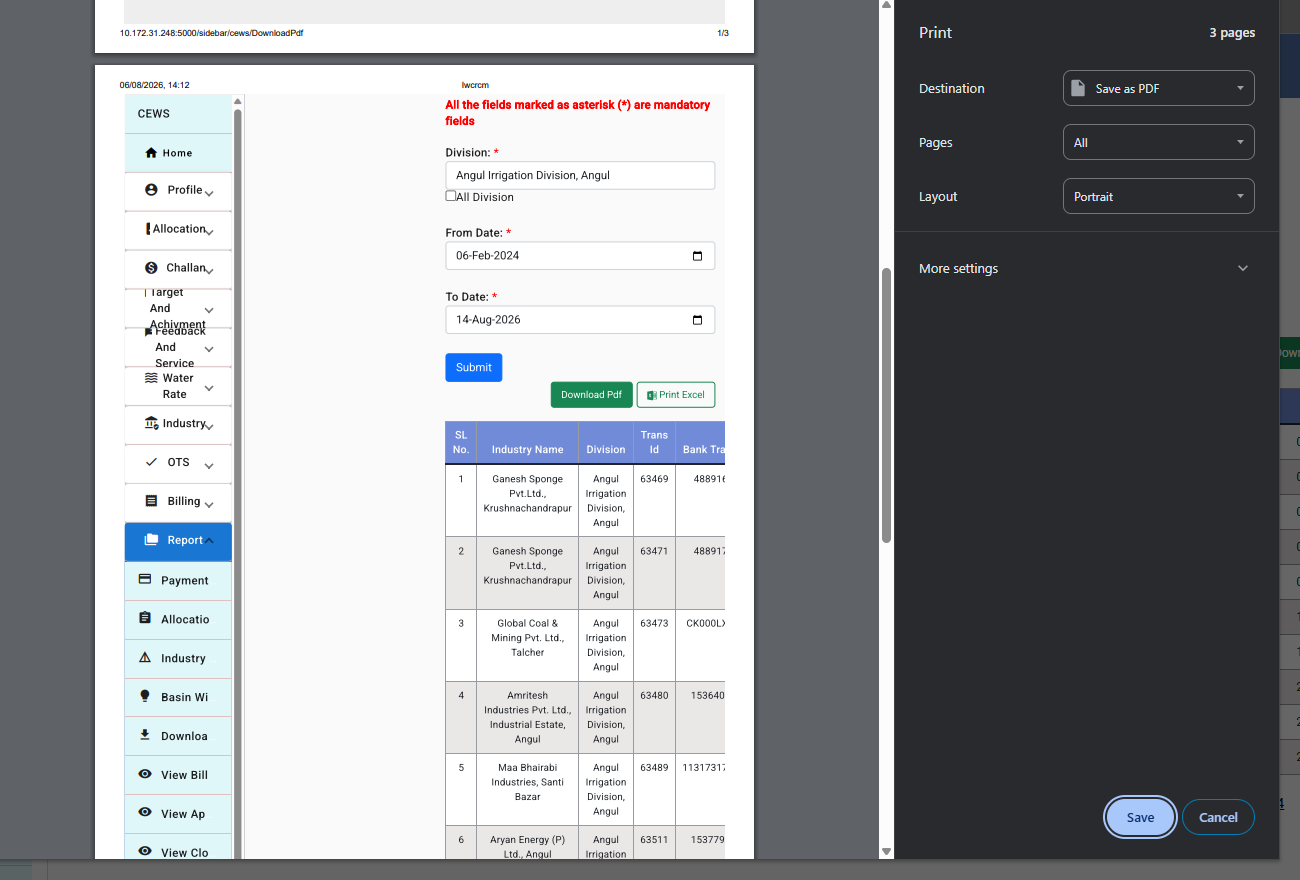Image resolution: width=1300 pixels, height=880 pixels.
Task: Click the Print Excel button
Action: click(x=676, y=395)
